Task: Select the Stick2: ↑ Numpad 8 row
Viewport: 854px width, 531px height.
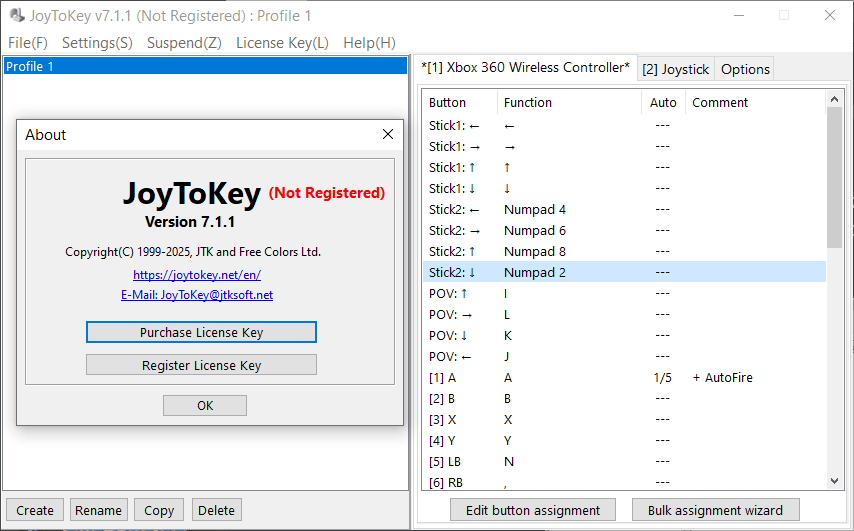Action: [x=624, y=251]
